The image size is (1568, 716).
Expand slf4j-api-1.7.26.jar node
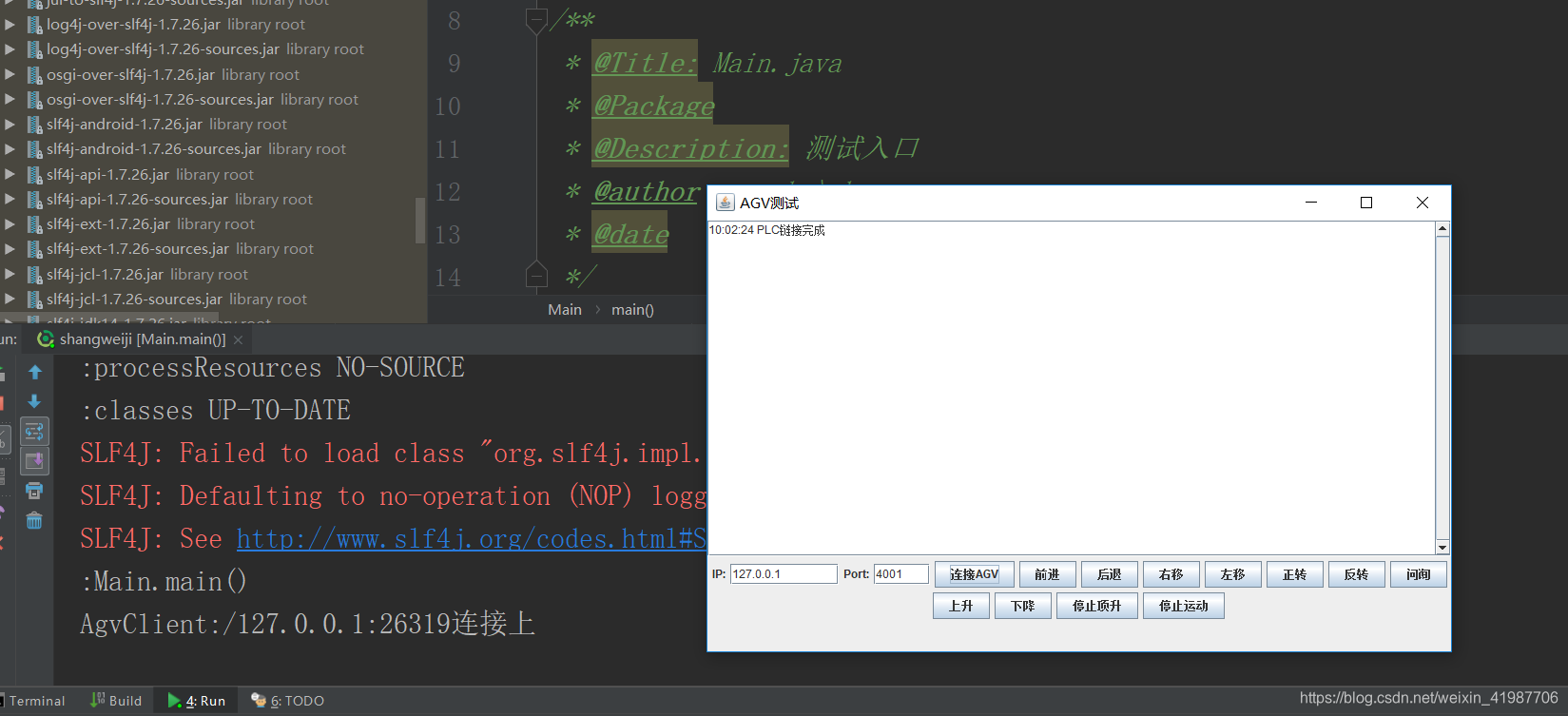tap(10, 174)
